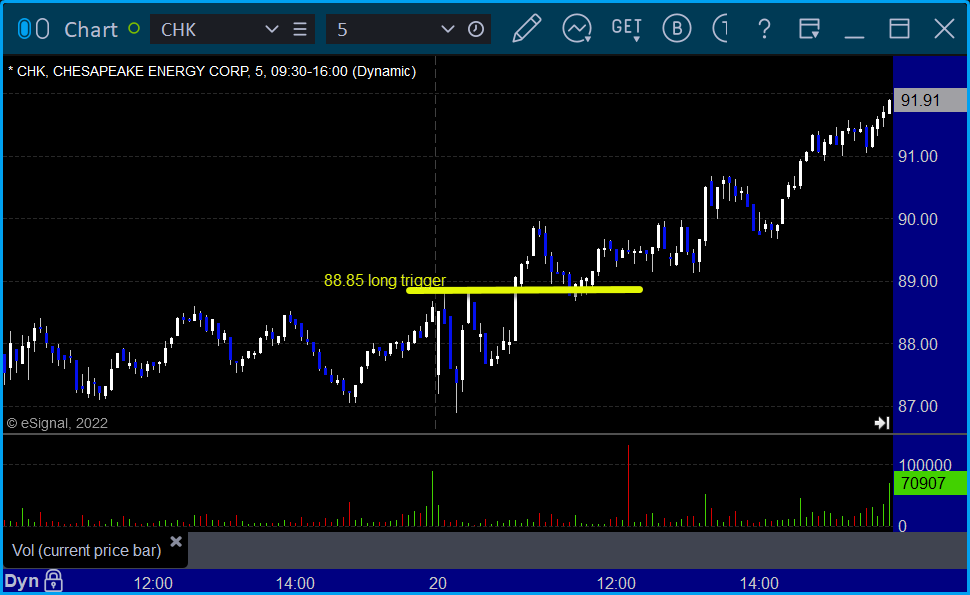Open the CHK symbol dropdown arrow
The width and height of the screenshot is (970, 595).
point(271,29)
